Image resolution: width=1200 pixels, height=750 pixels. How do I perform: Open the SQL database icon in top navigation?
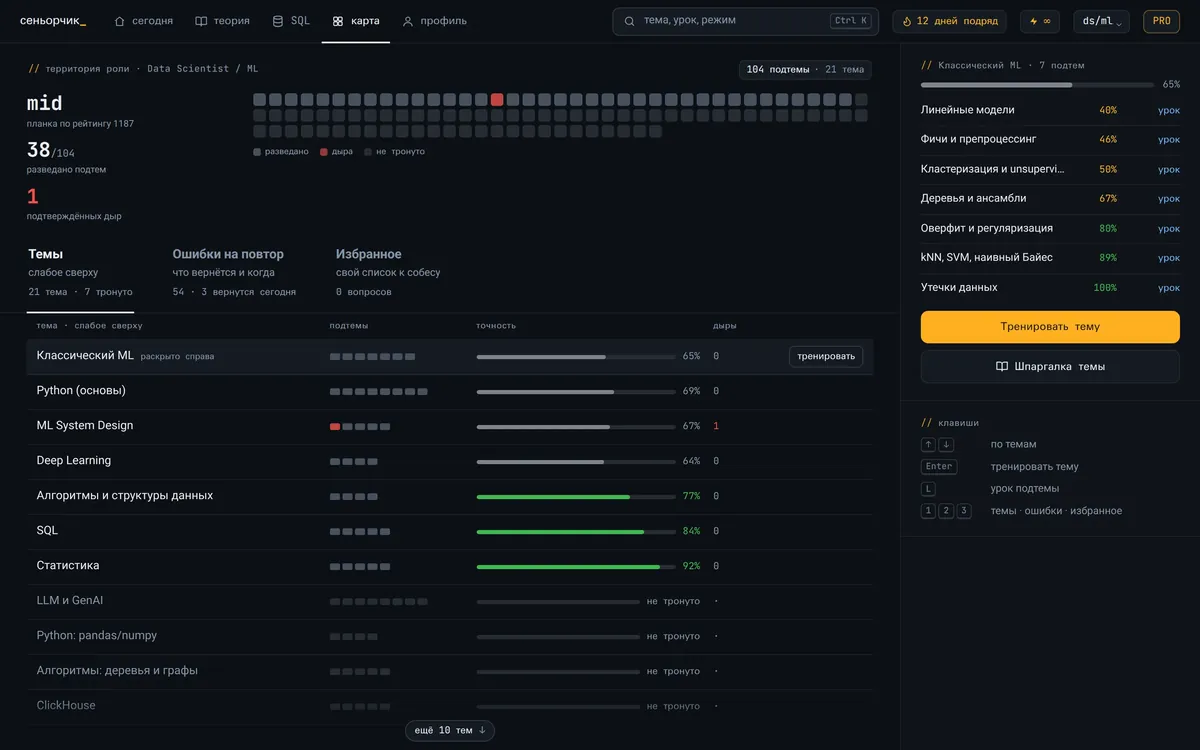point(278,21)
